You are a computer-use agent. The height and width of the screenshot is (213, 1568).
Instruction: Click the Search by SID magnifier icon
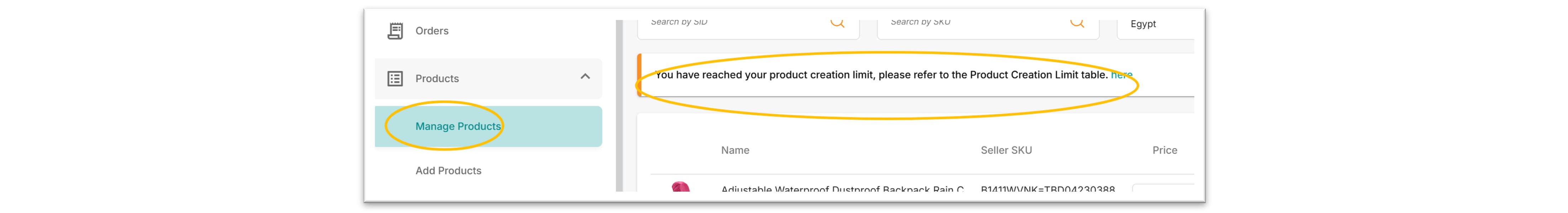click(x=837, y=23)
